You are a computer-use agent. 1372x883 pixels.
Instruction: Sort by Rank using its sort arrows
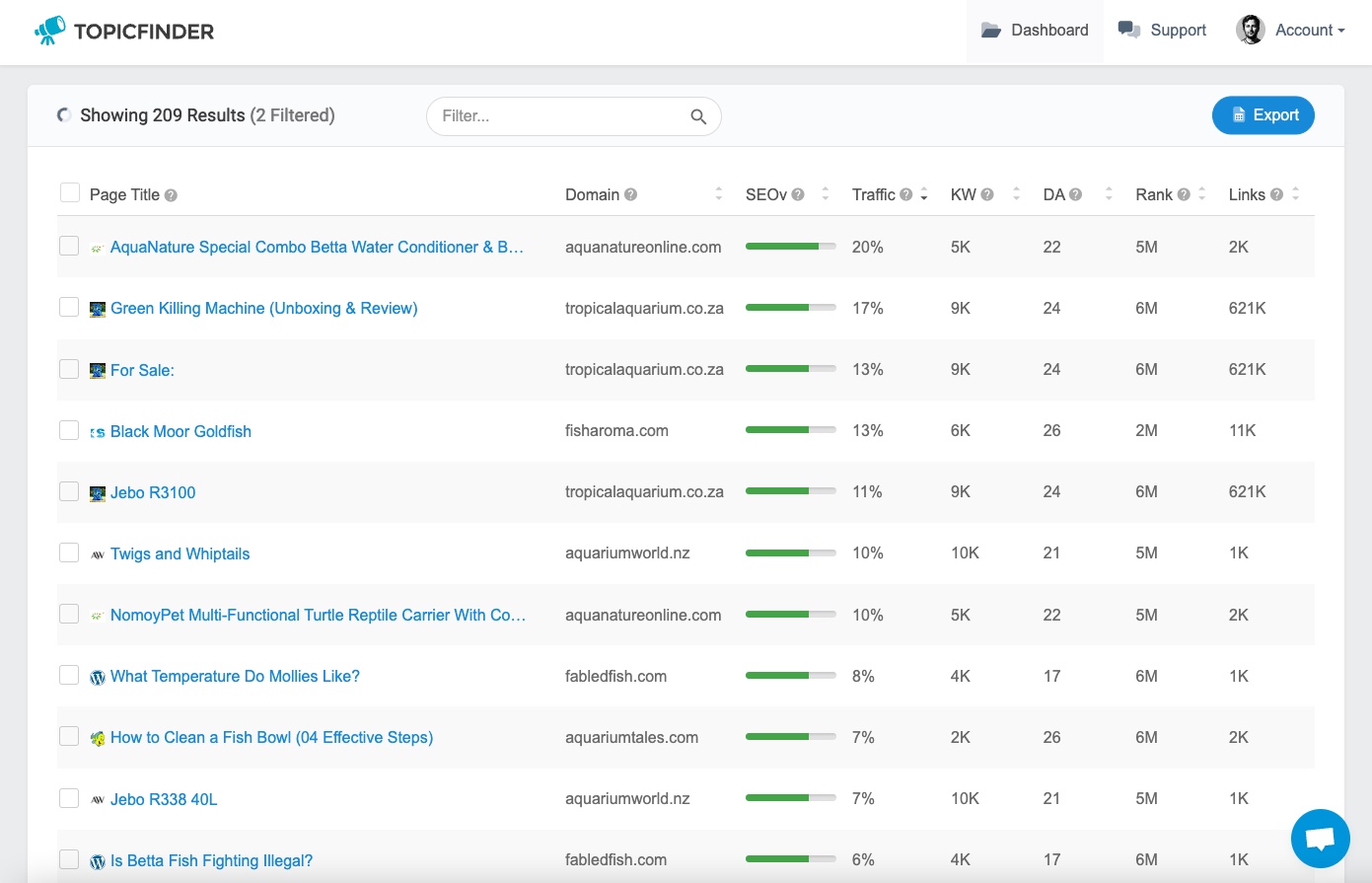[1201, 194]
